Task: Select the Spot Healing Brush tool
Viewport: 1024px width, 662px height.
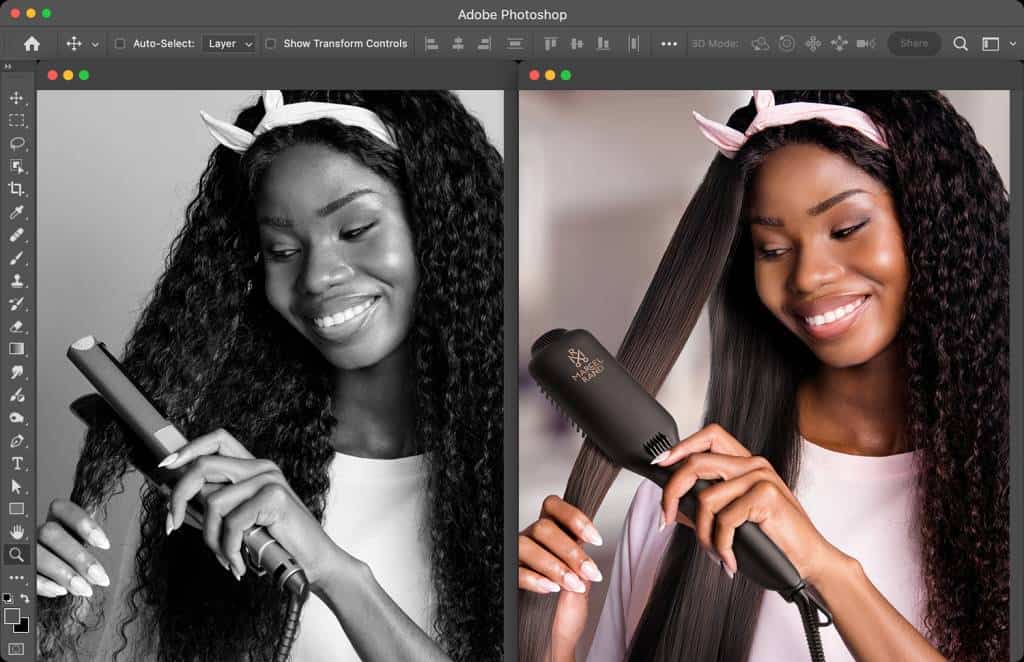Action: pos(16,235)
